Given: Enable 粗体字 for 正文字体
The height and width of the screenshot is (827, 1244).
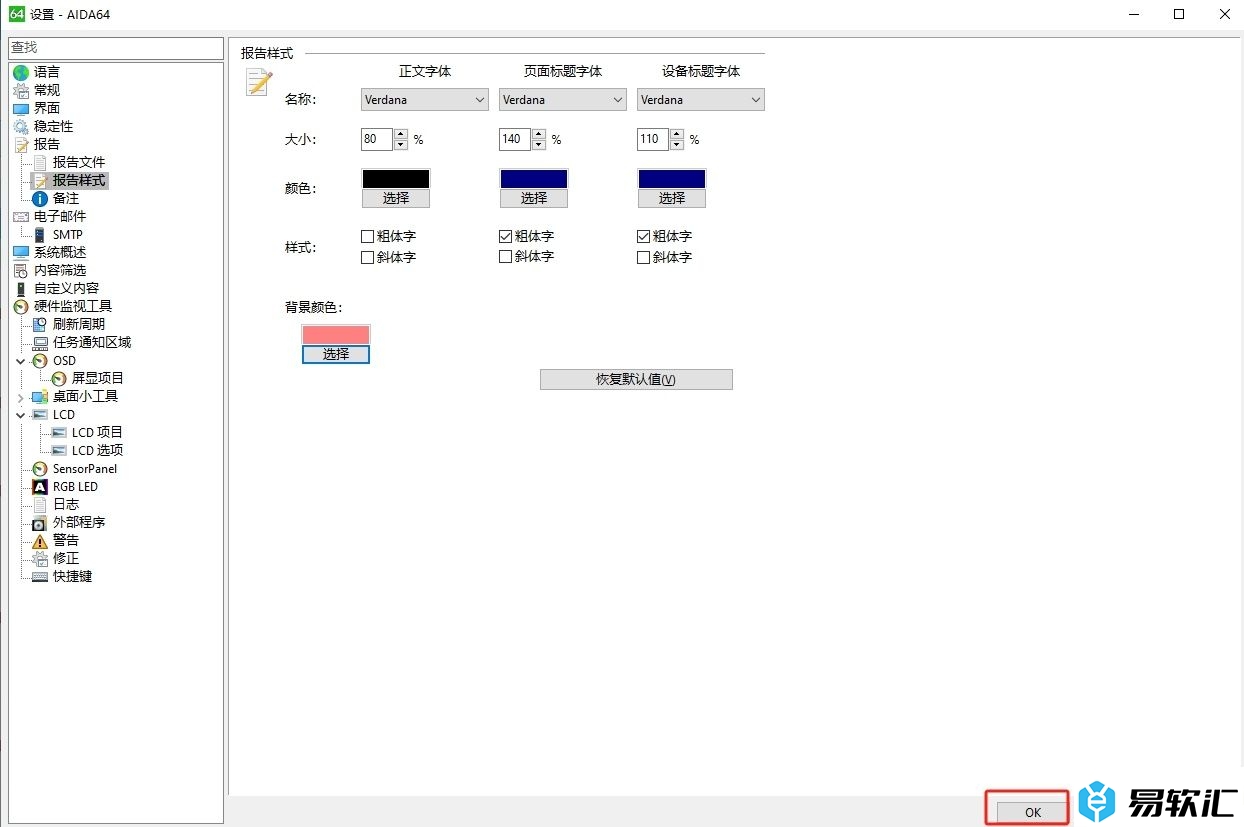Looking at the screenshot, I should click(x=367, y=236).
